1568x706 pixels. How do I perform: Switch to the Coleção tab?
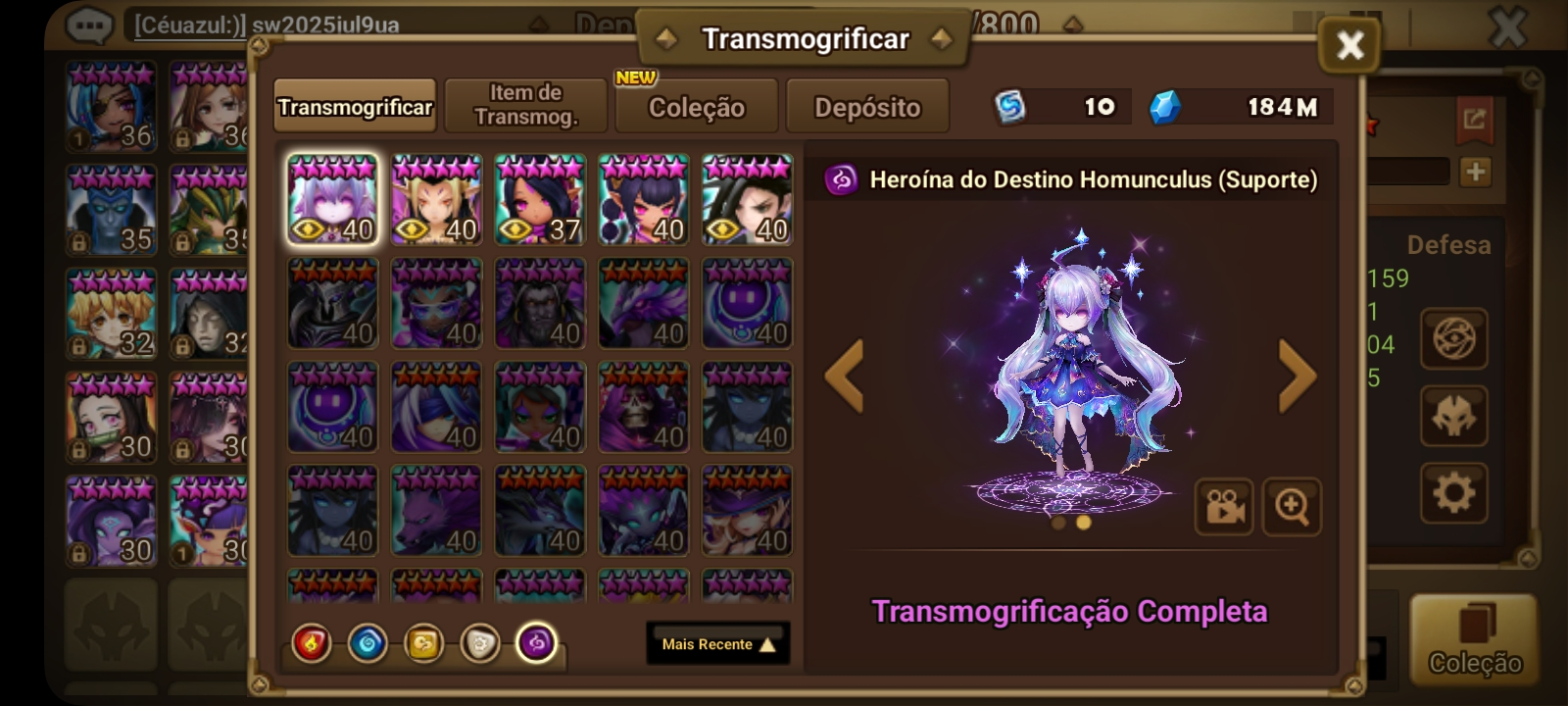pyautogui.click(x=697, y=107)
